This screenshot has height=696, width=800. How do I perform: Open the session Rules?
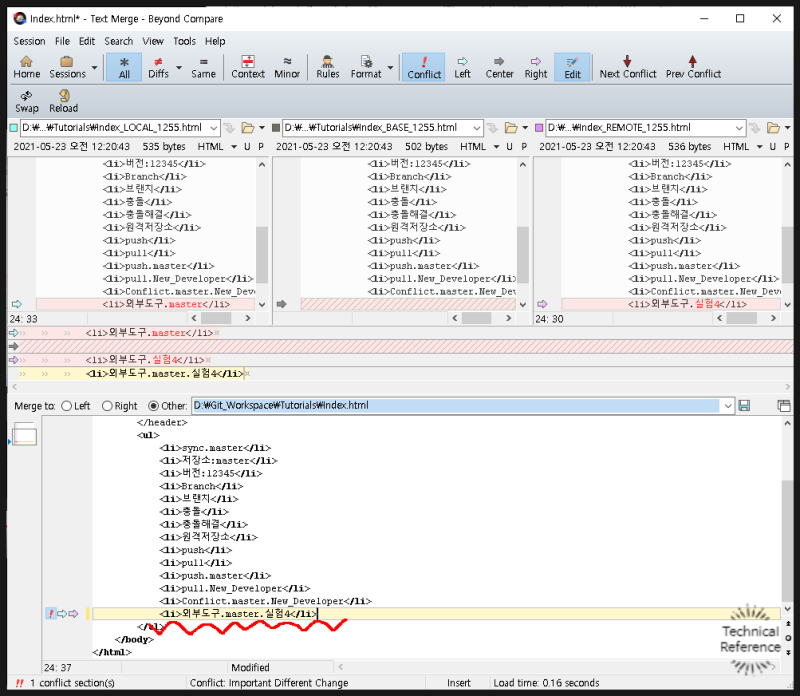(x=326, y=66)
